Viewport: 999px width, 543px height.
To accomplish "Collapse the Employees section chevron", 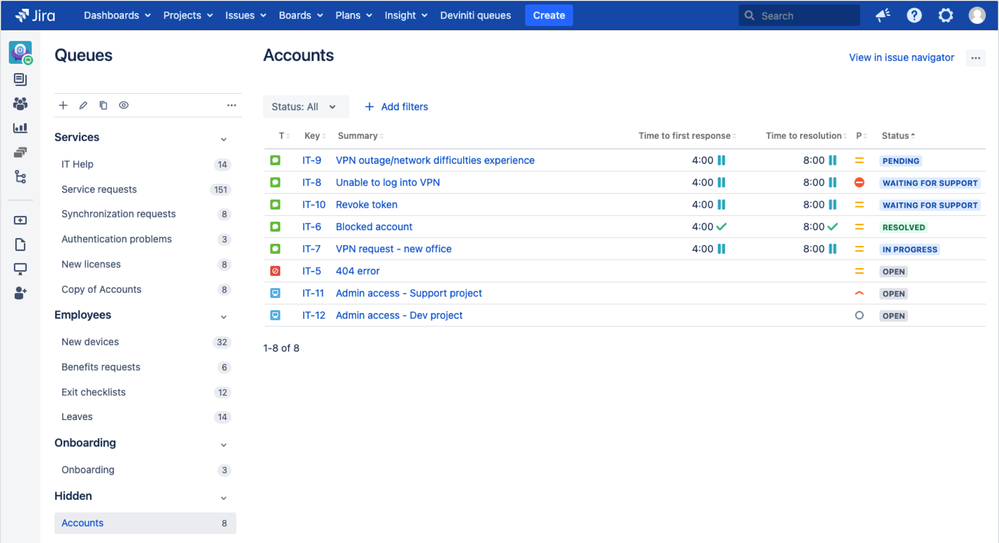I will point(224,317).
